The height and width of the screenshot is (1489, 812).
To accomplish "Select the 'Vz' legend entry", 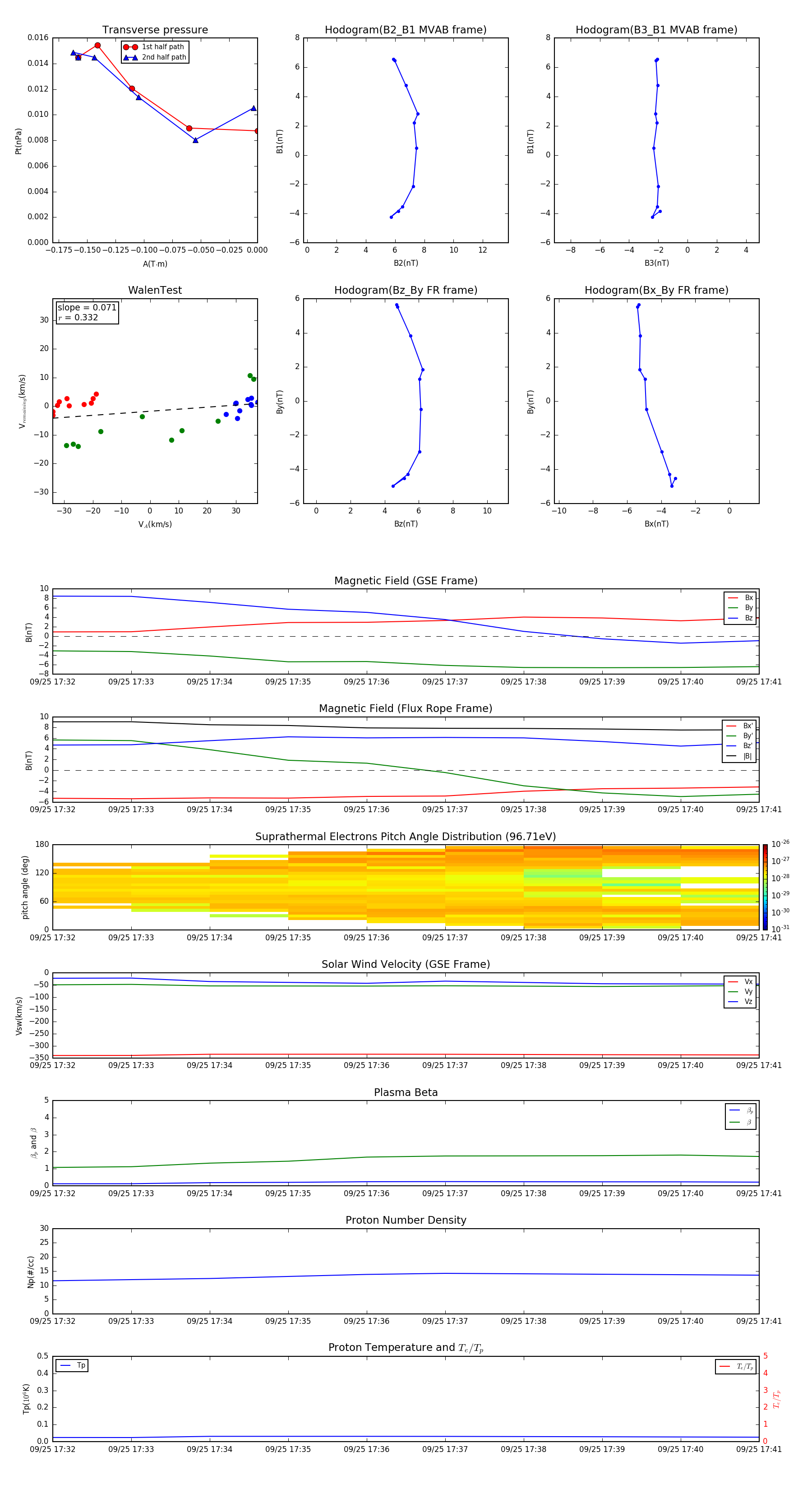I will tap(740, 1002).
